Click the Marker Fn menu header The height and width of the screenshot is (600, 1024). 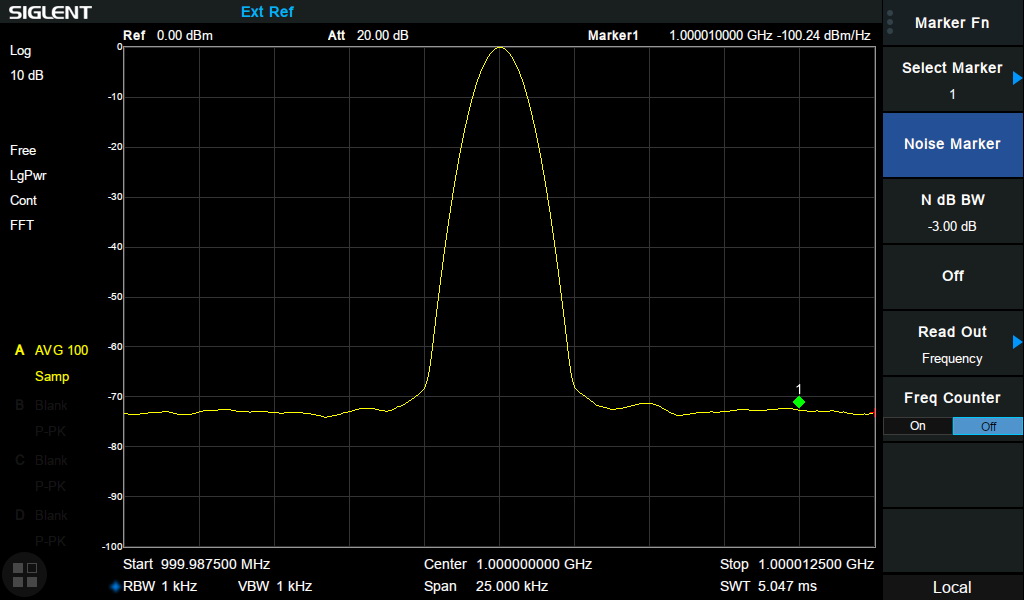pos(952,23)
